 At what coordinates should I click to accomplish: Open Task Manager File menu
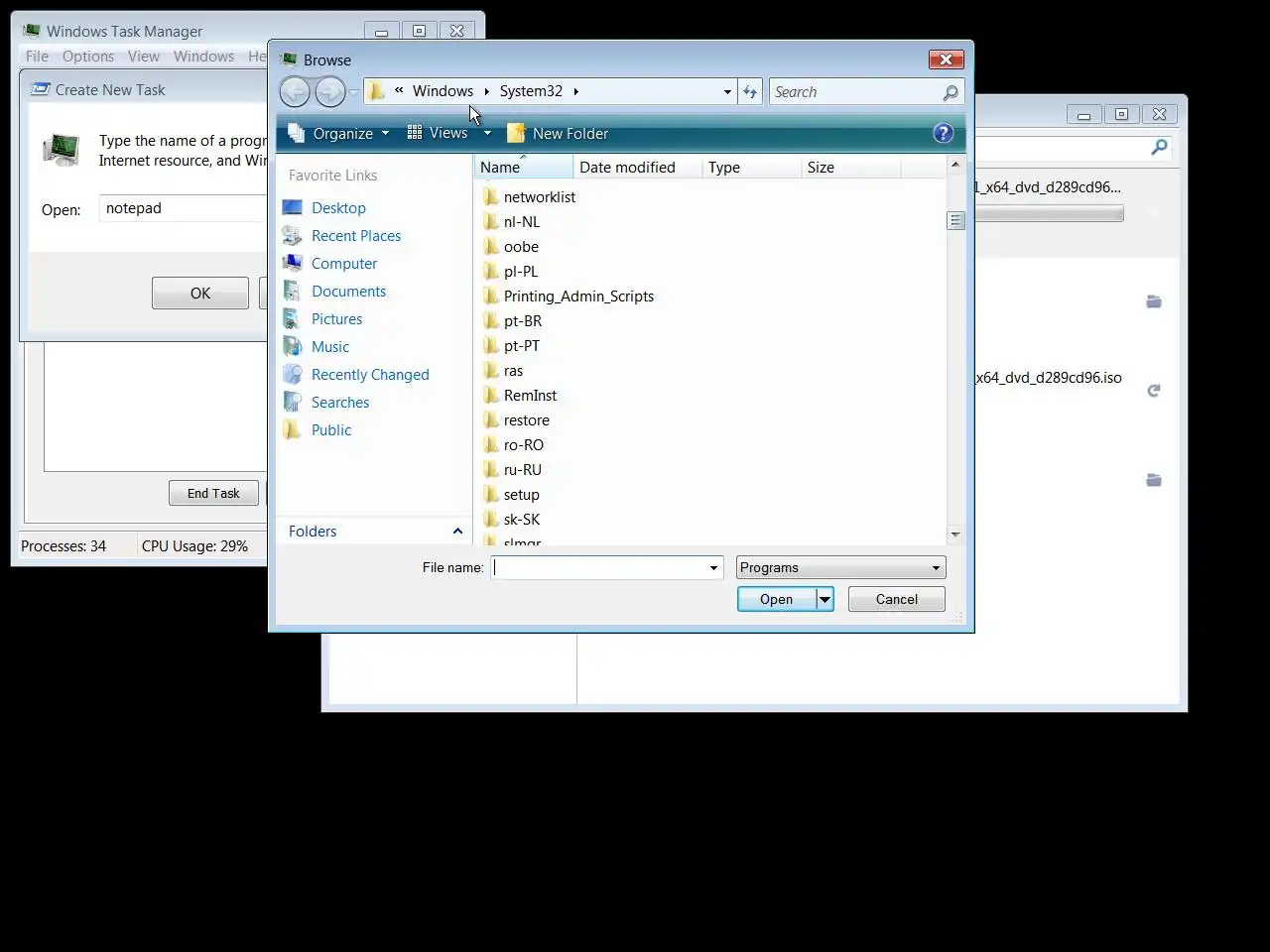click(37, 57)
